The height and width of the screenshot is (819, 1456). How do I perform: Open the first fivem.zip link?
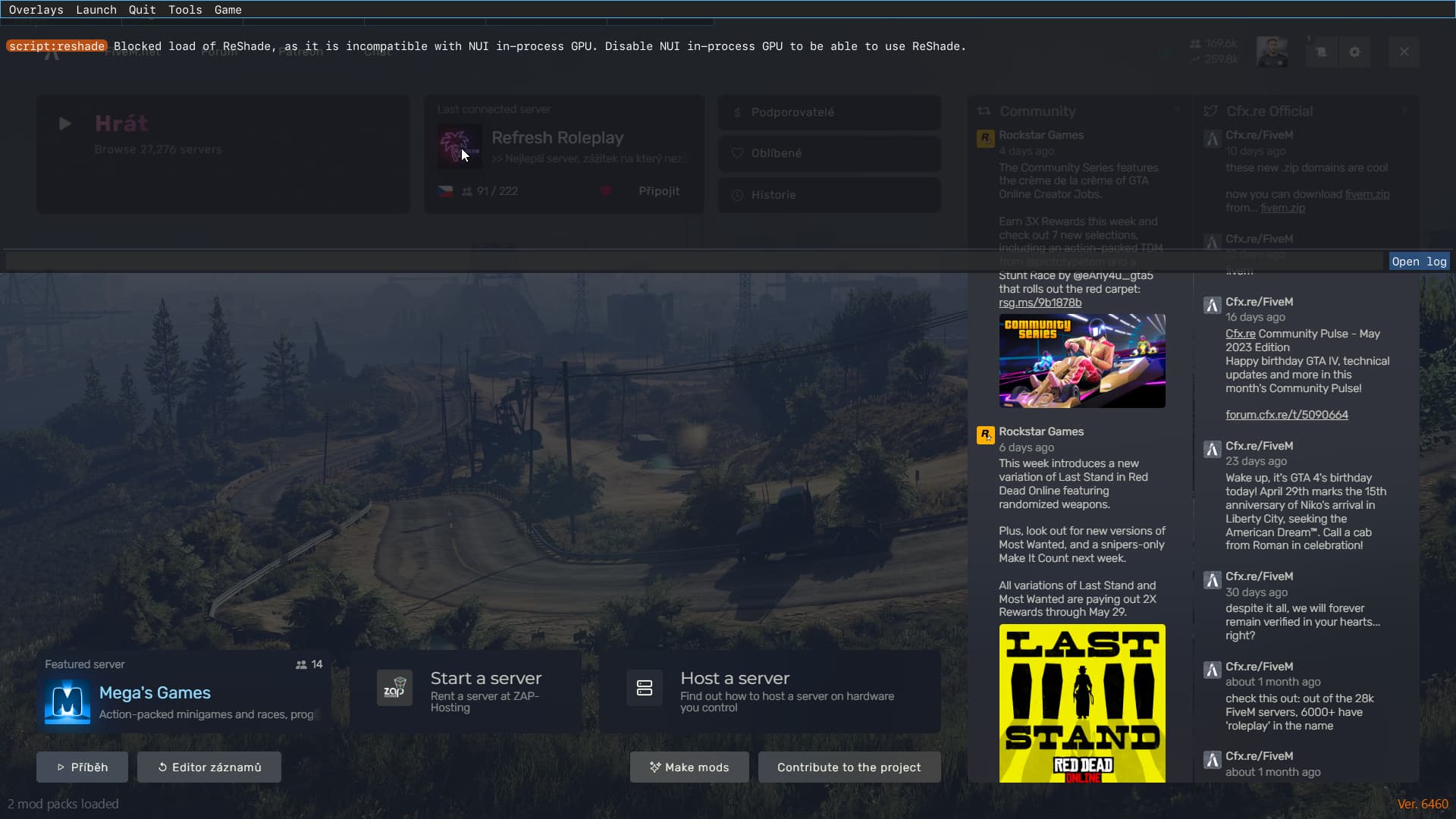(x=1367, y=194)
